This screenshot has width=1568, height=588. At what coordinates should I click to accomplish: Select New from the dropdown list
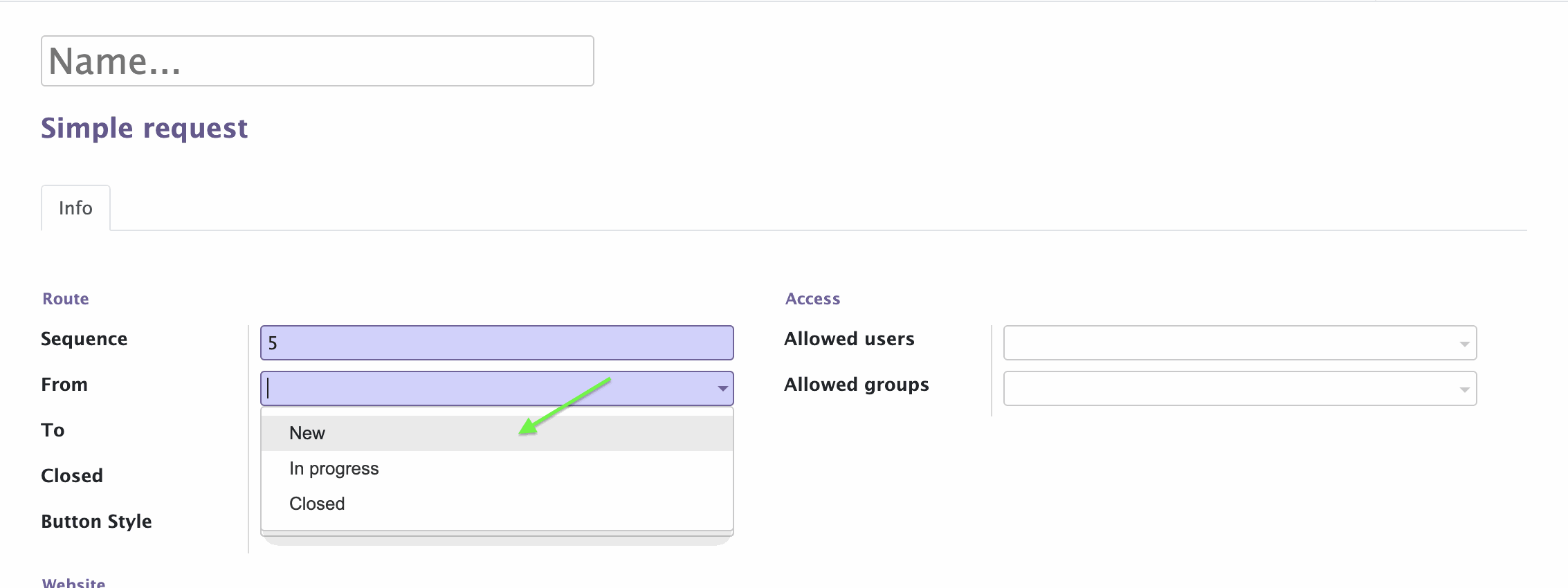tap(497, 433)
